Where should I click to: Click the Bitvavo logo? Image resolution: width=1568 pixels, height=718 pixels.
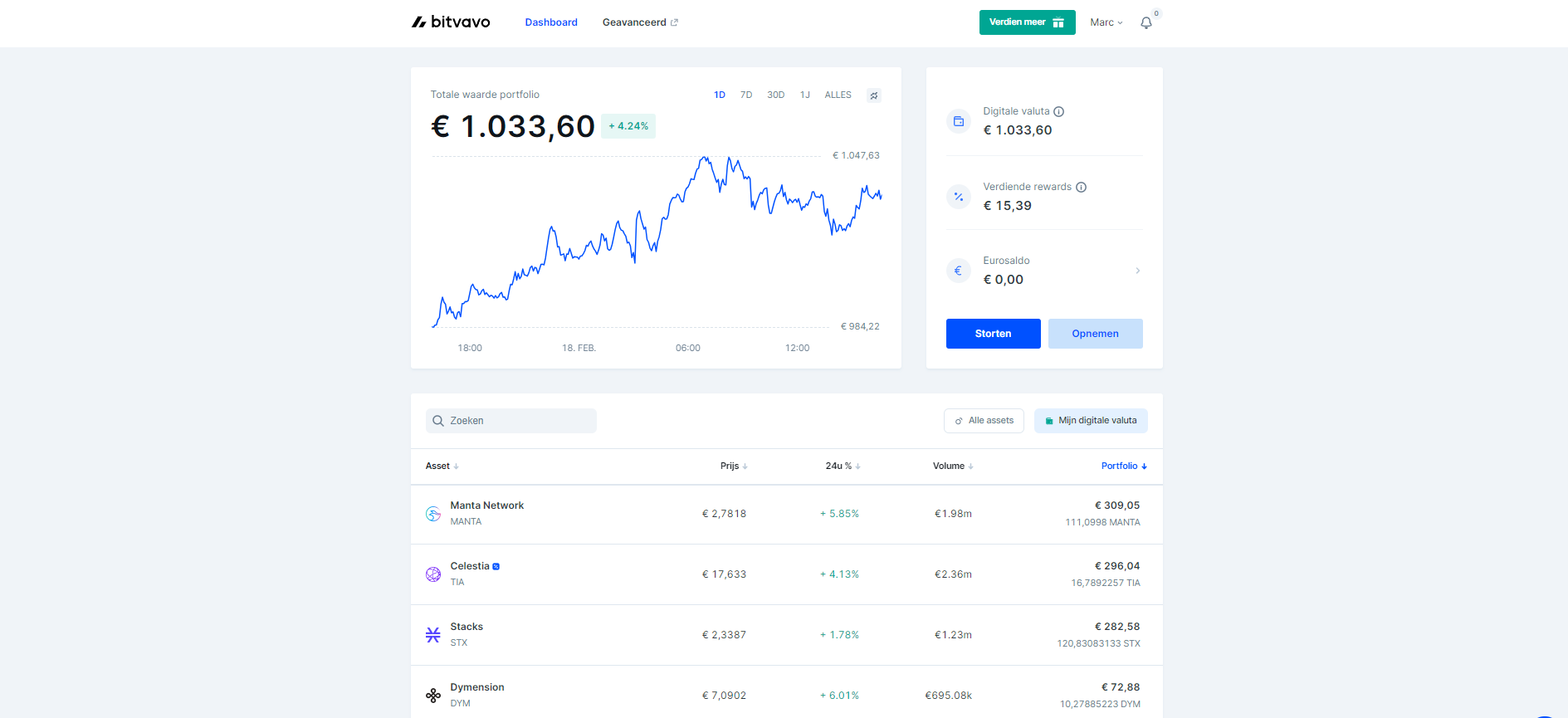[x=451, y=22]
